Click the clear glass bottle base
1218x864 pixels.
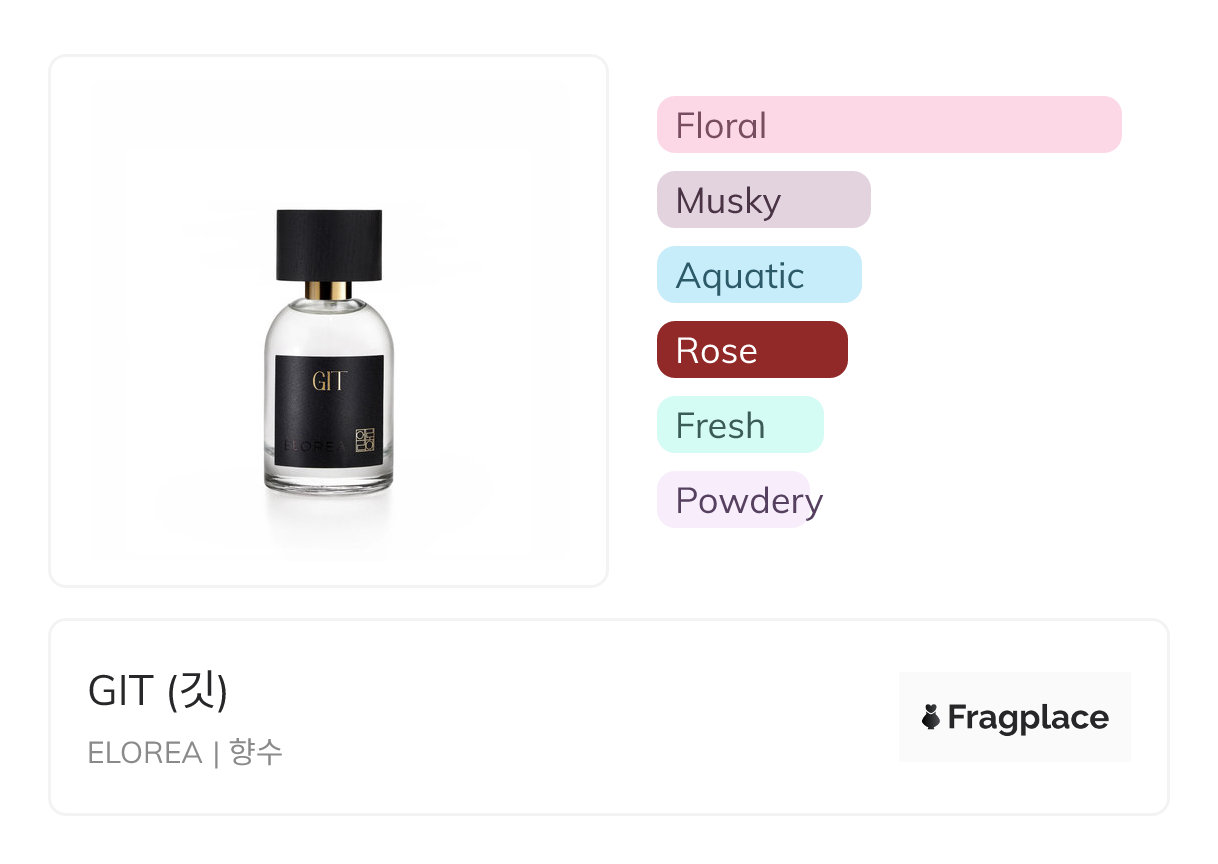[329, 476]
